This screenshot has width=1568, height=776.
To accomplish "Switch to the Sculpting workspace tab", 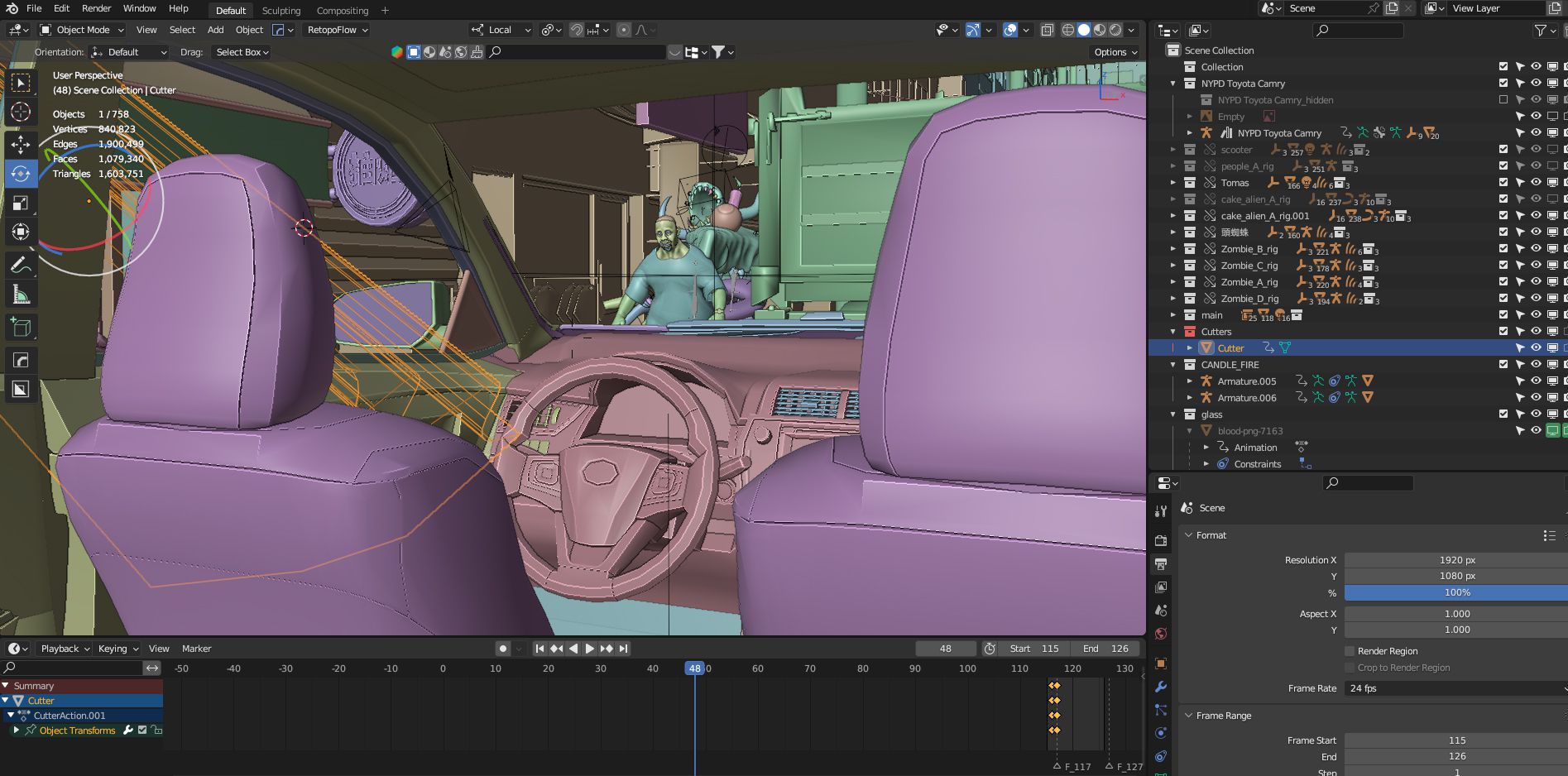I will coord(281,11).
